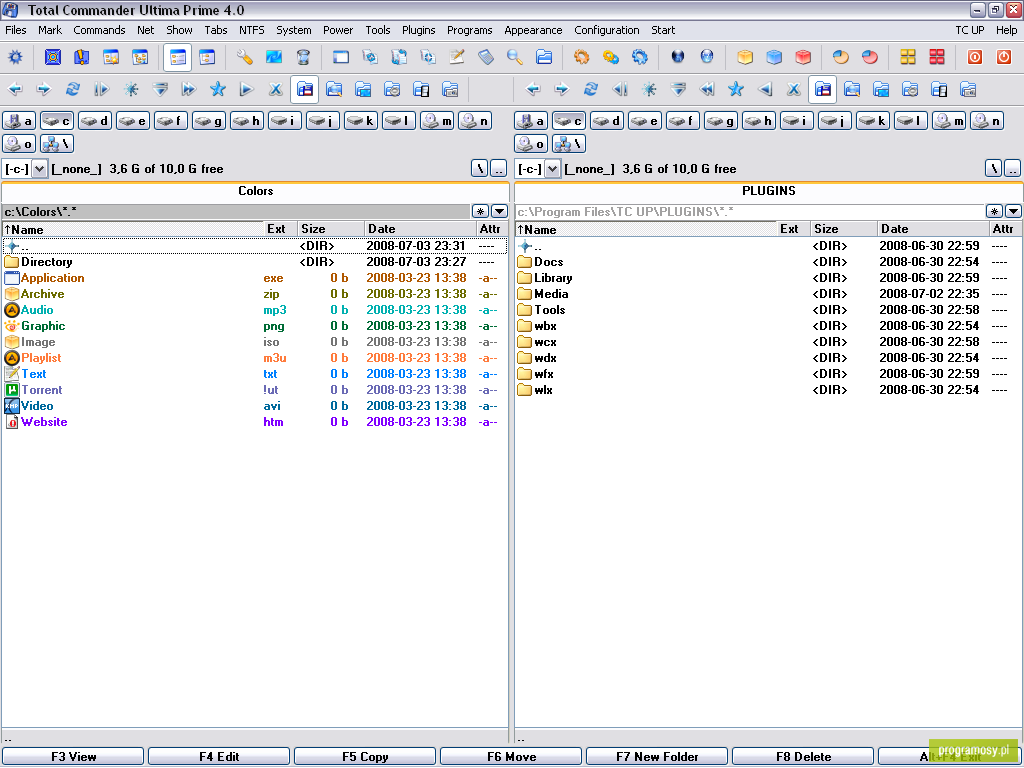Click the yellow cube icon
This screenshot has width=1024, height=768.
[x=744, y=57]
